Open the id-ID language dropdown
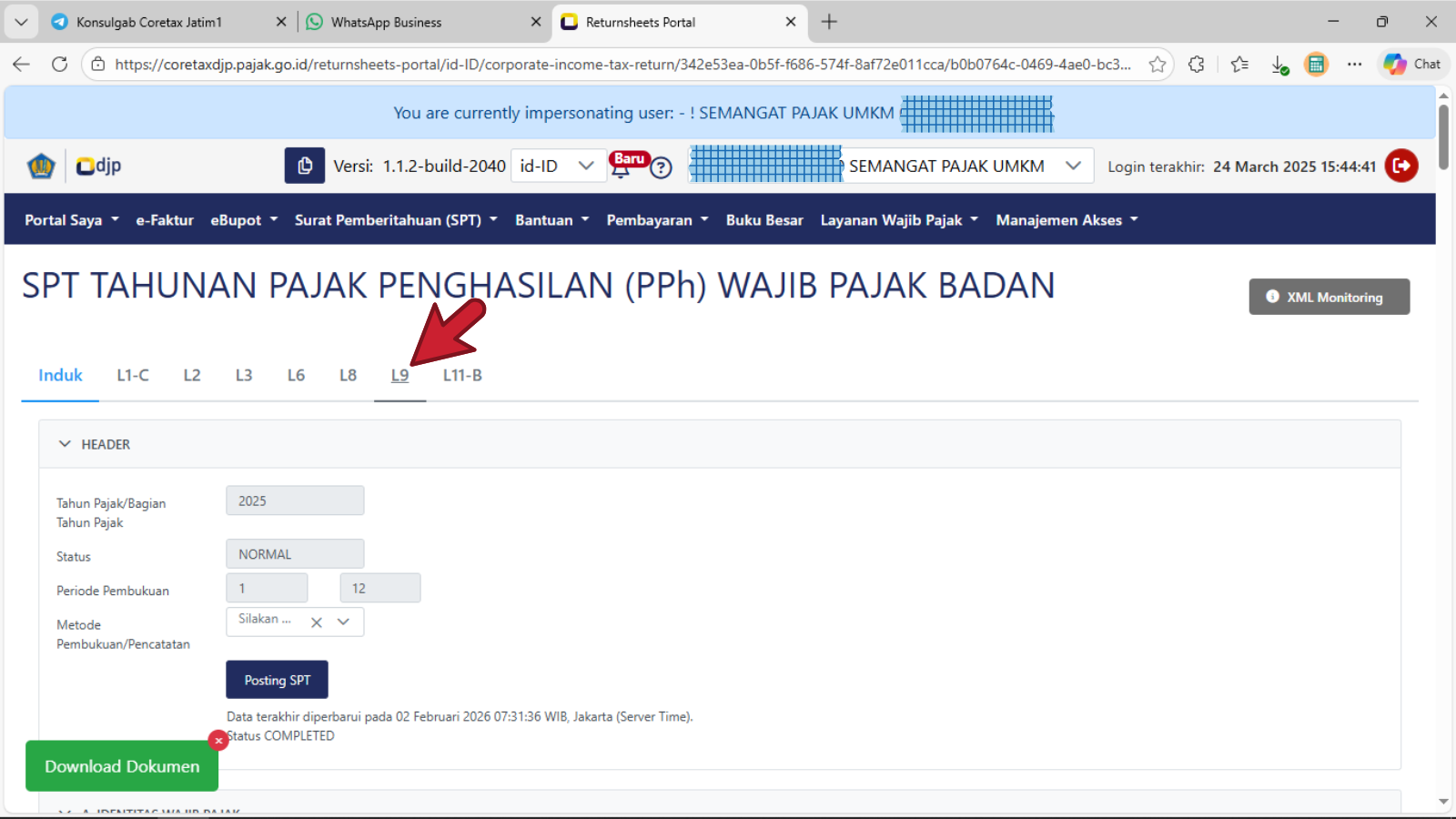The width and height of the screenshot is (1456, 819). click(x=558, y=166)
